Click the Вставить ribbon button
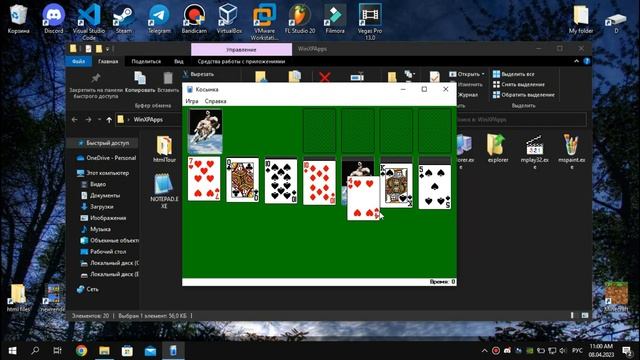 [168, 82]
